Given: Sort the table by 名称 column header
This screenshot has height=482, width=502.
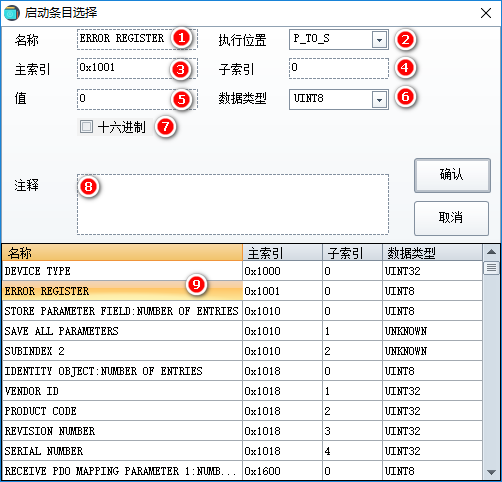Looking at the screenshot, I should [x=122, y=253].
